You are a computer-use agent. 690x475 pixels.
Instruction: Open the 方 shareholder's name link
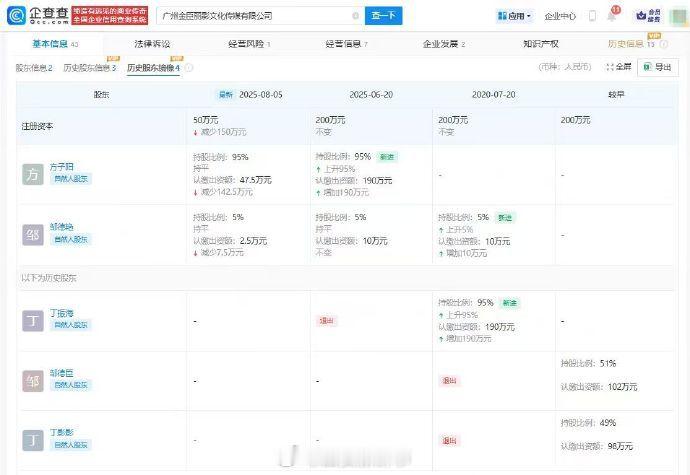tap(61, 167)
